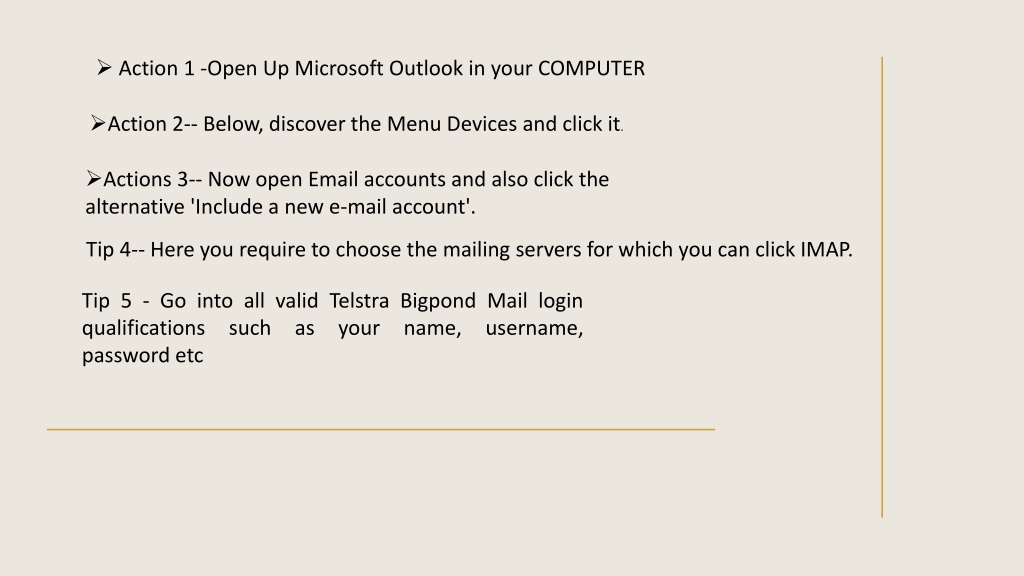Viewport: 1024px width, 576px height.
Task: Click the quoted 'Include a new e-mail account' text
Action: pos(331,207)
